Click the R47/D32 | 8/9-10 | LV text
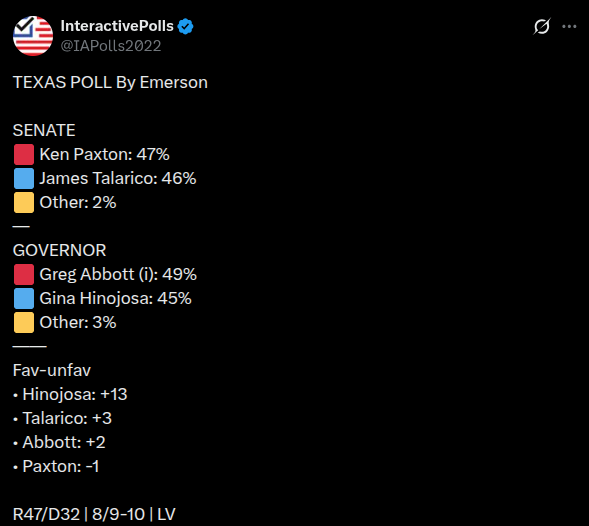 point(94,514)
